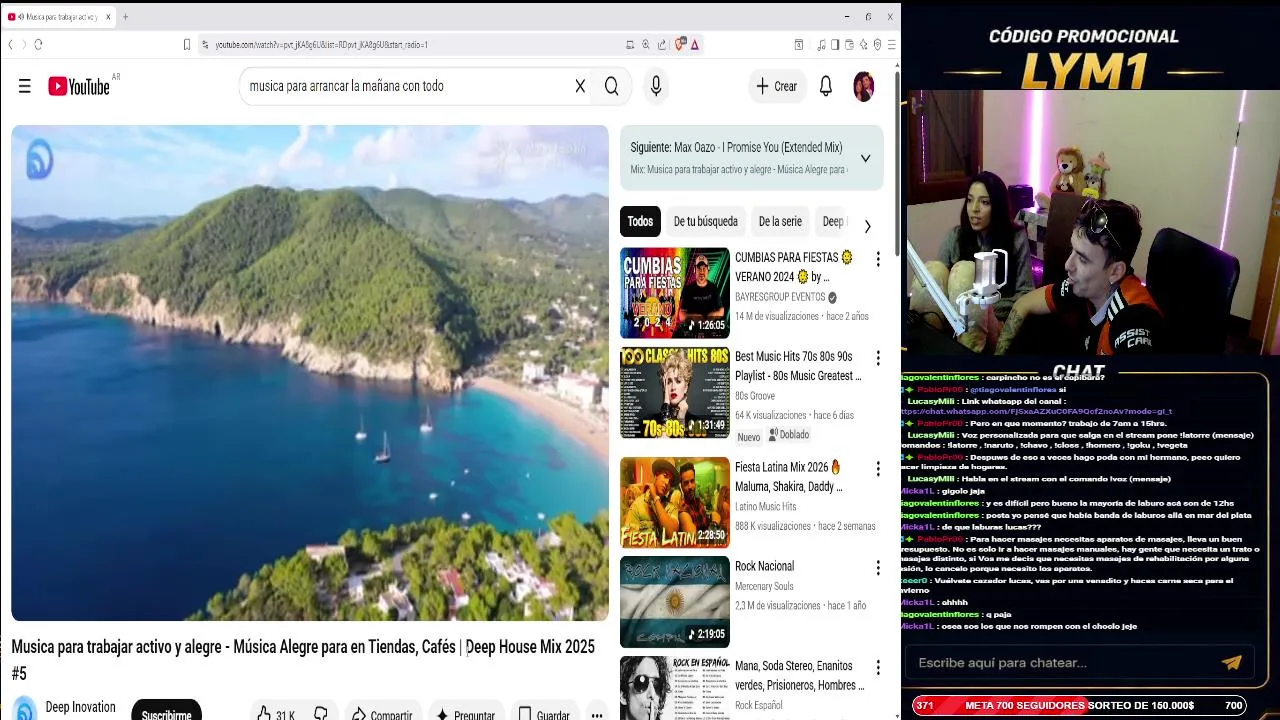
Task: Click the video player to pause
Action: (310, 373)
